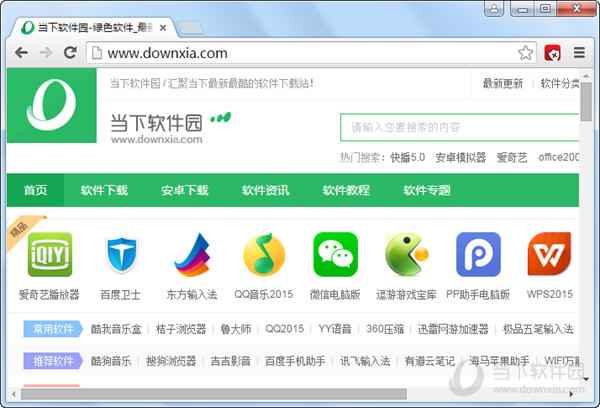Open the 安卓下载 navigation item
The width and height of the screenshot is (600, 408).
(x=185, y=190)
